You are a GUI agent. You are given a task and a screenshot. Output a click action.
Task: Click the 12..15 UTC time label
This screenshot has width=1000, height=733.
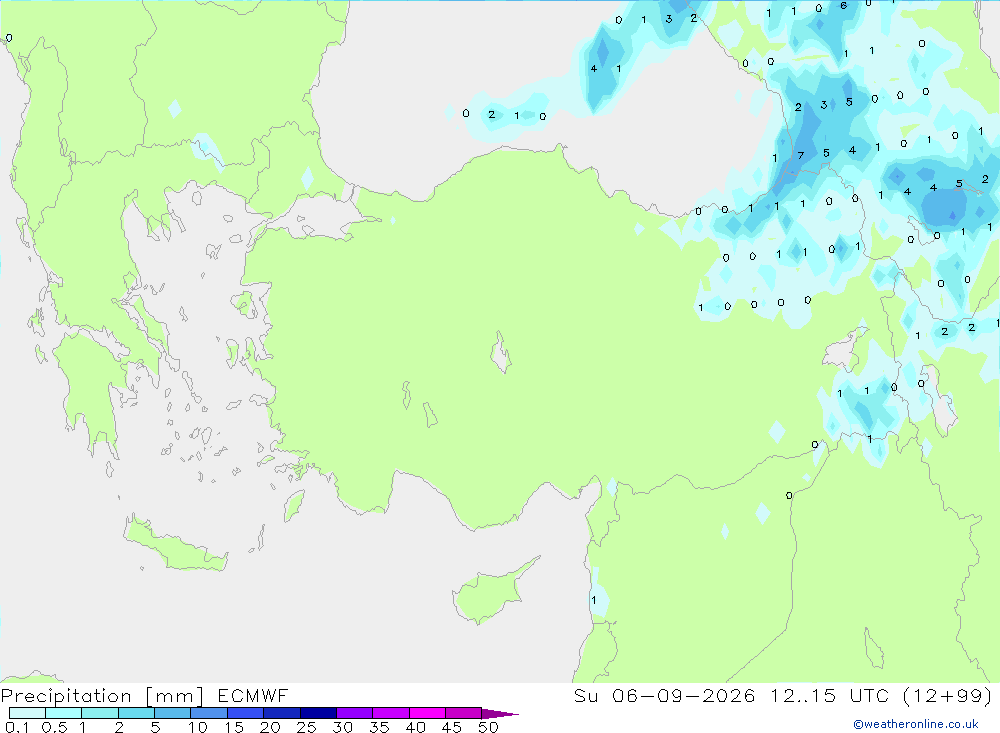[x=828, y=695]
